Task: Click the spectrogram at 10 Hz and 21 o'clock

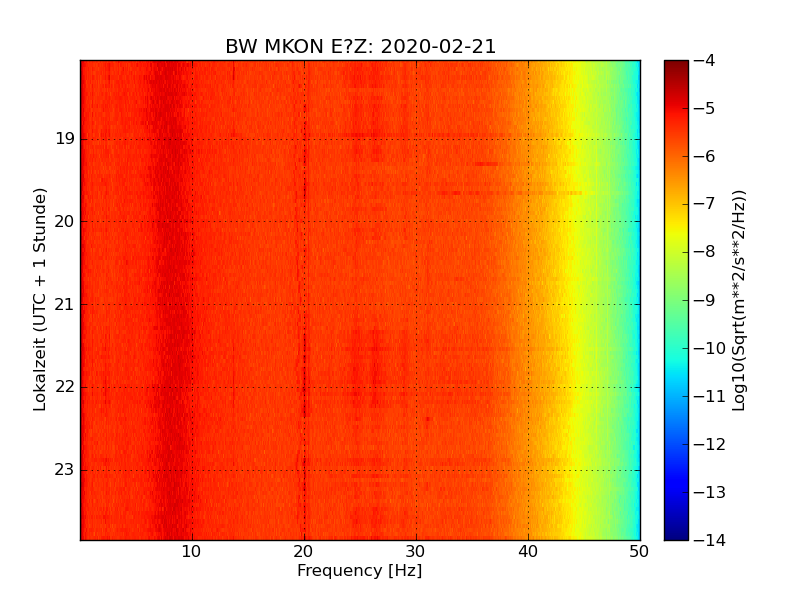Action: point(192,305)
